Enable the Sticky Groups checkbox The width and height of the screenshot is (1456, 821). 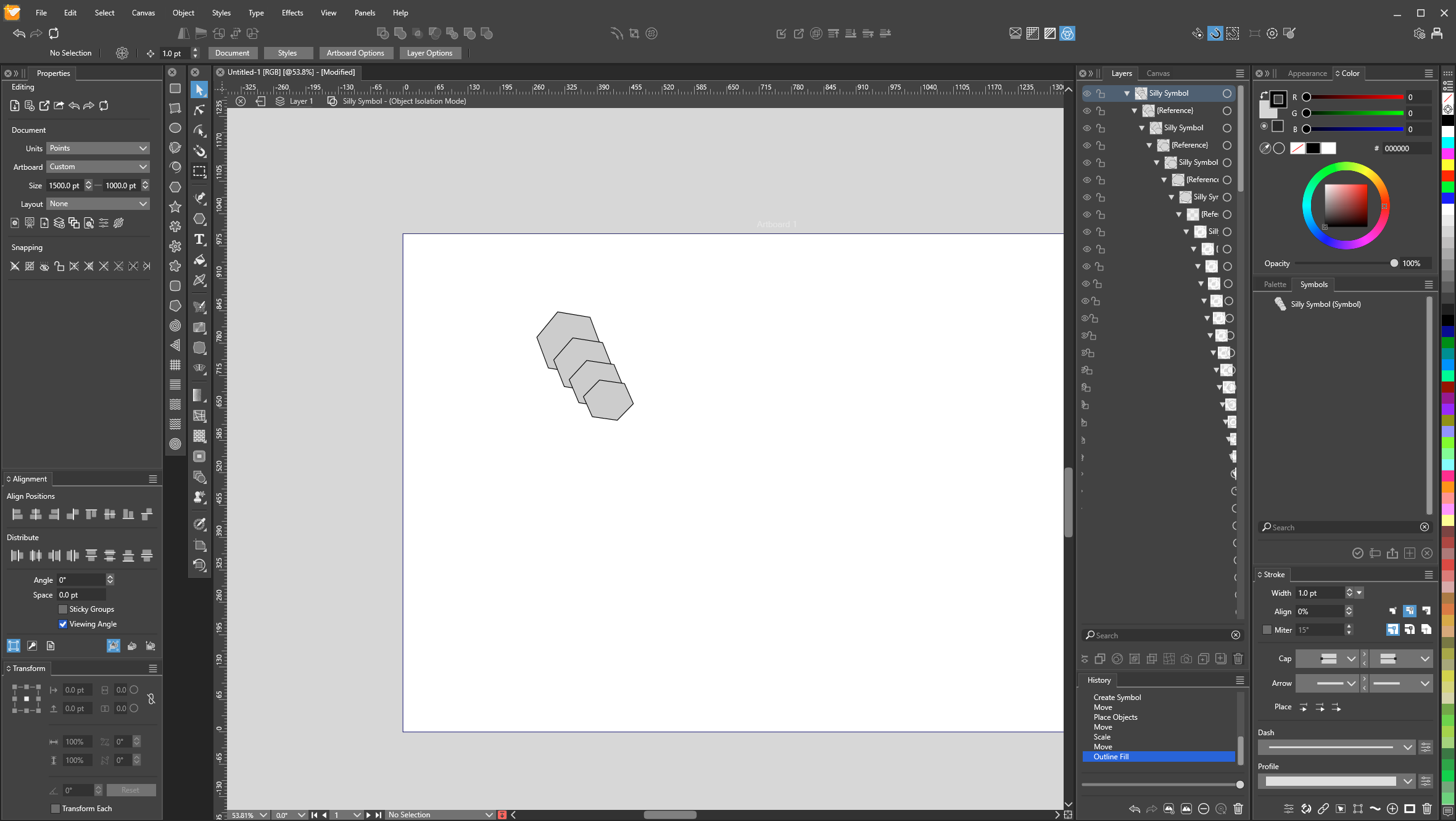(63, 609)
